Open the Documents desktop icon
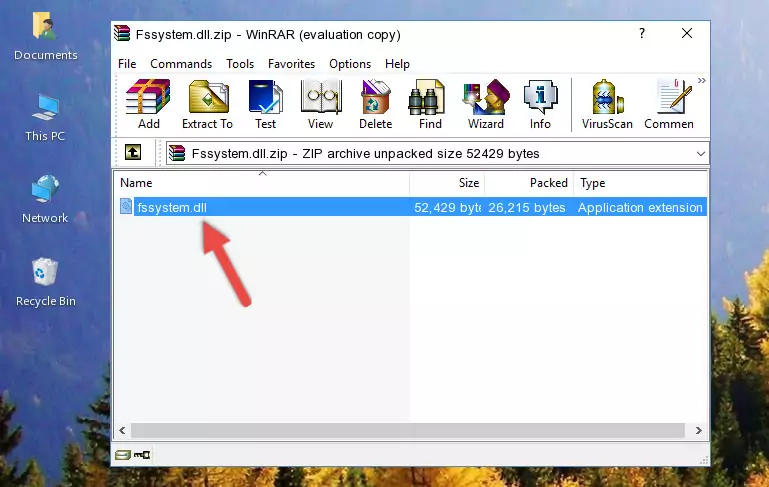Screen dimensions: 769x487 pyautogui.click(x=46, y=37)
